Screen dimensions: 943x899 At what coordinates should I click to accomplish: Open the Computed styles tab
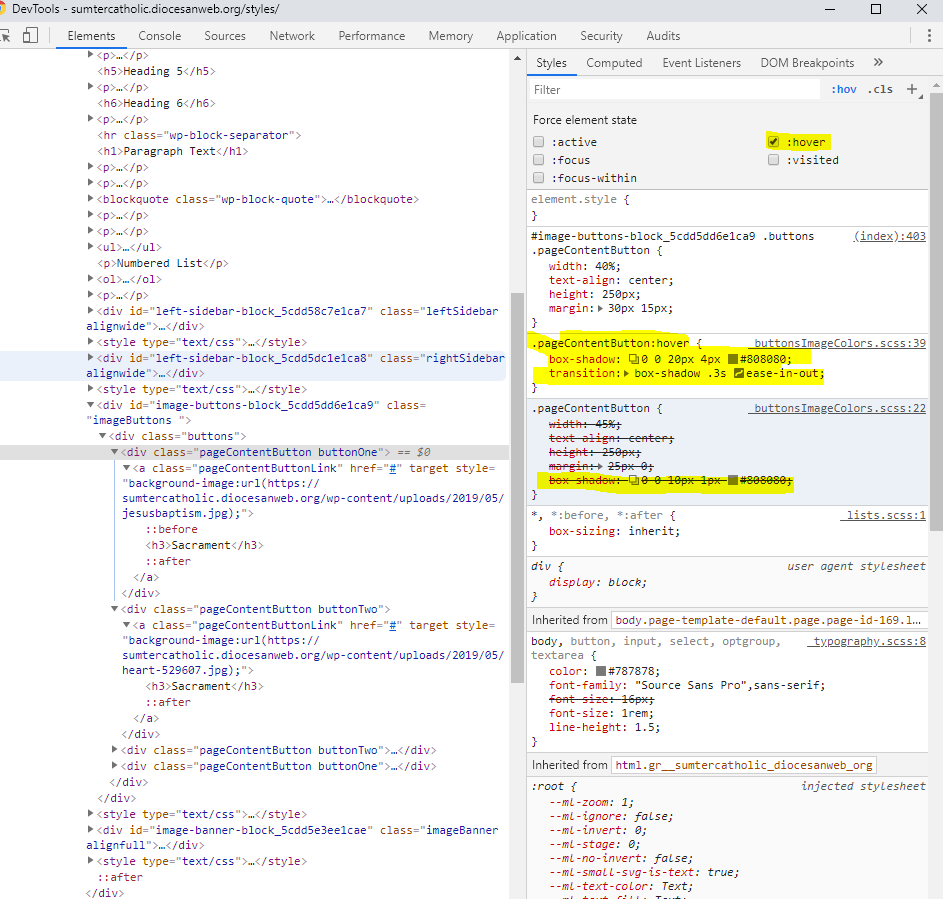coord(614,63)
